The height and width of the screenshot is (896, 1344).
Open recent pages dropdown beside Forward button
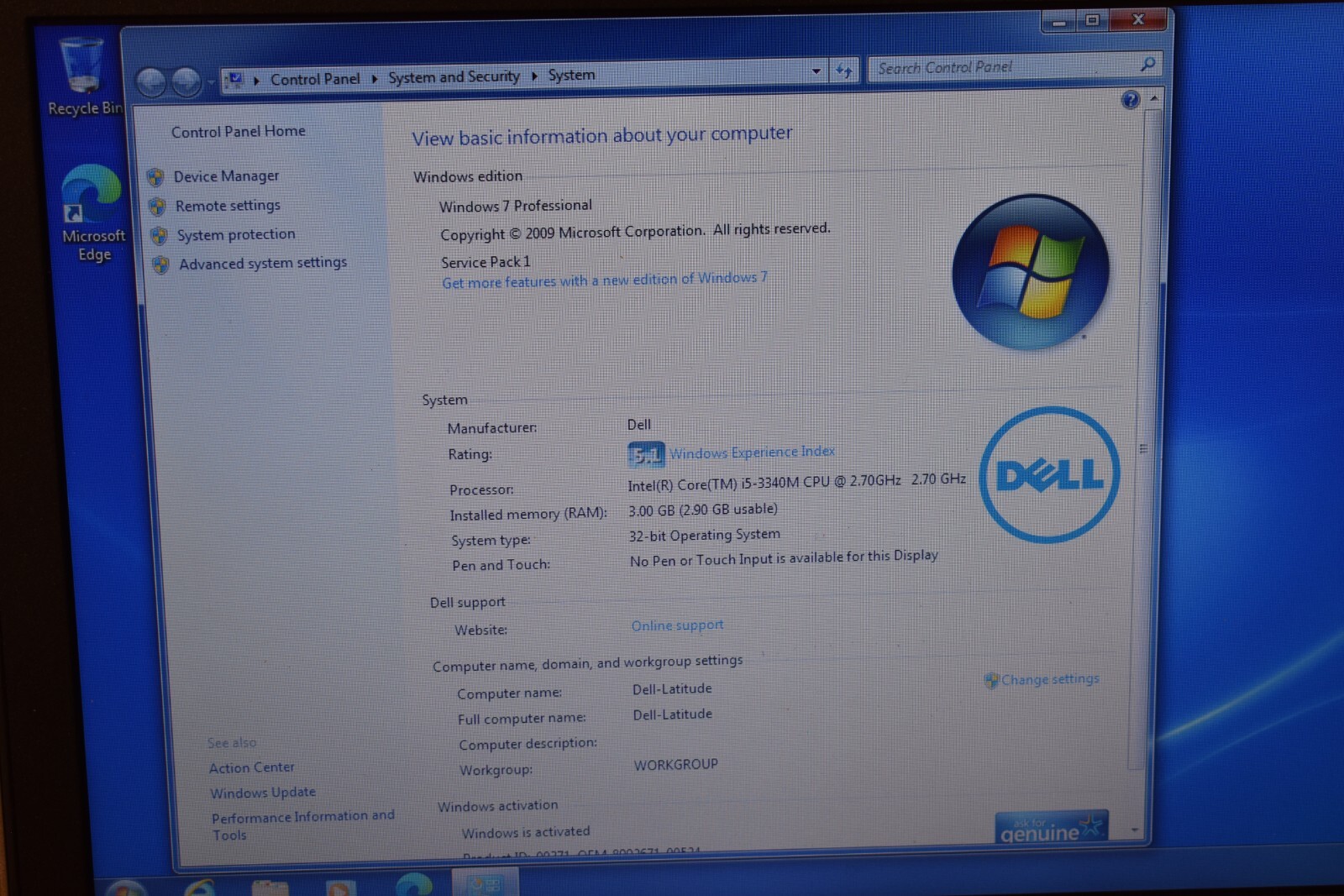click(x=211, y=82)
